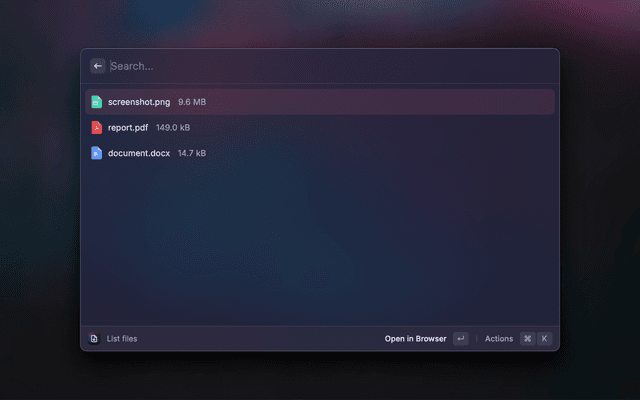Click the K key shortcut badge
640x400 pixels.
click(544, 338)
